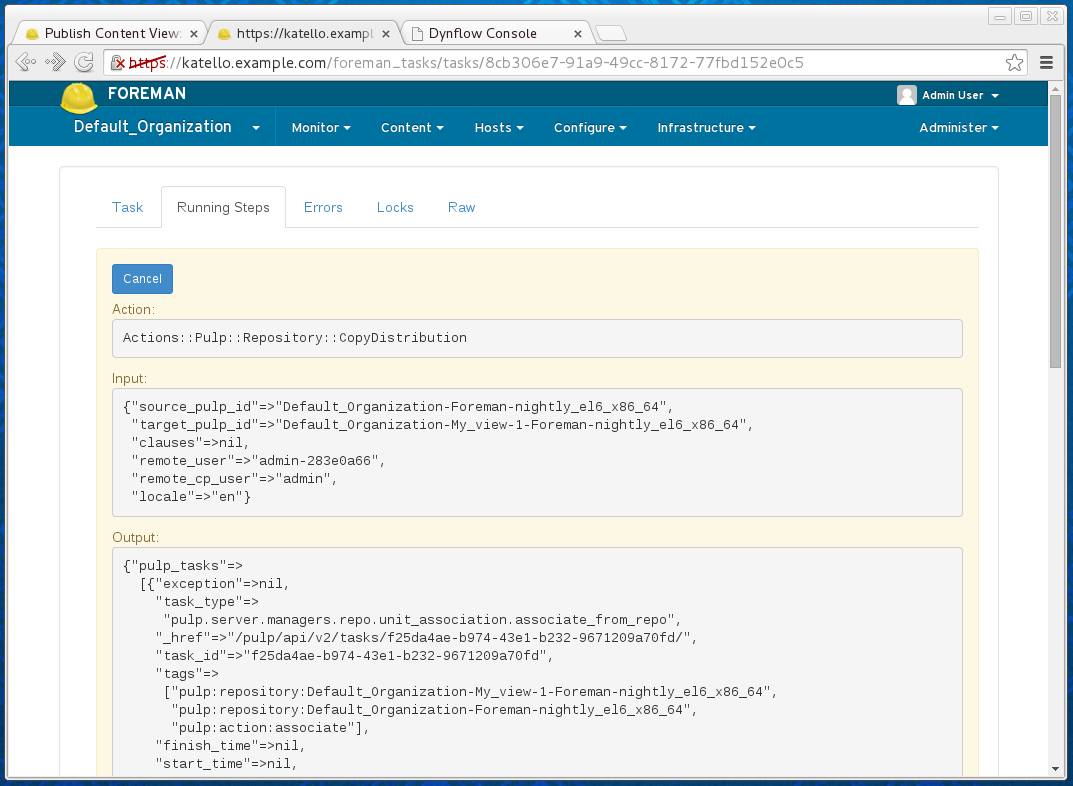Reload the page with the refresh icon
1073x786 pixels.
[84, 63]
